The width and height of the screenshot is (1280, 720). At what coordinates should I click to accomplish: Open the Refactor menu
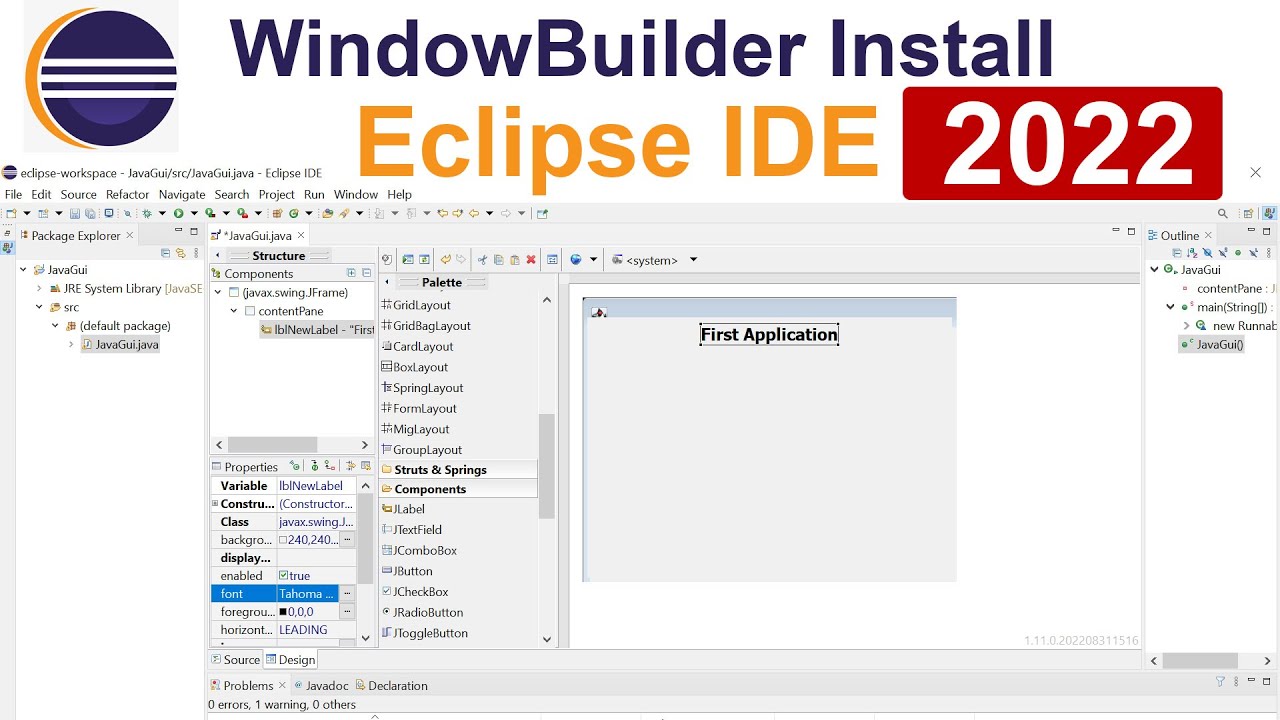[x=127, y=195]
